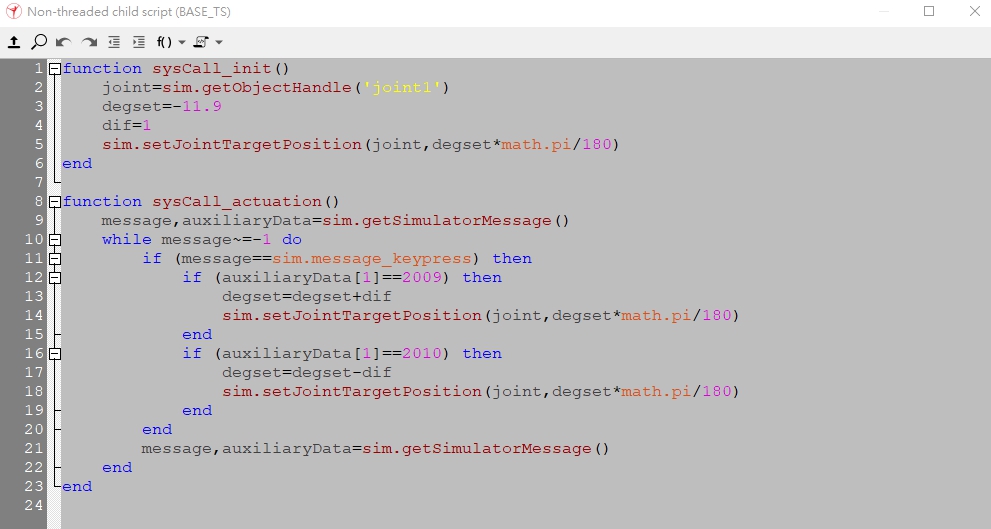Viewport: 991px width, 529px height.
Task: Click sim.getSimulatorMessage on line 21
Action: tap(477, 448)
